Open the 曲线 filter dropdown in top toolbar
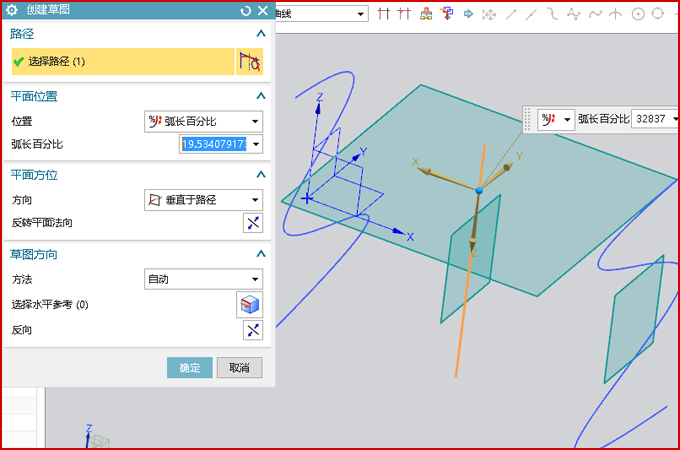The height and width of the screenshot is (450, 680). pos(320,14)
